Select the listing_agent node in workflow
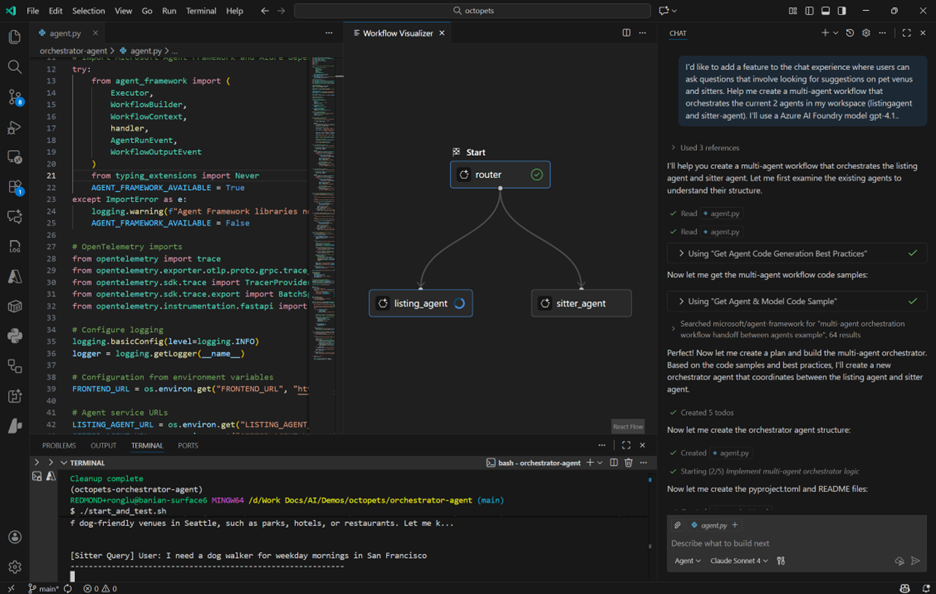 click(420, 303)
